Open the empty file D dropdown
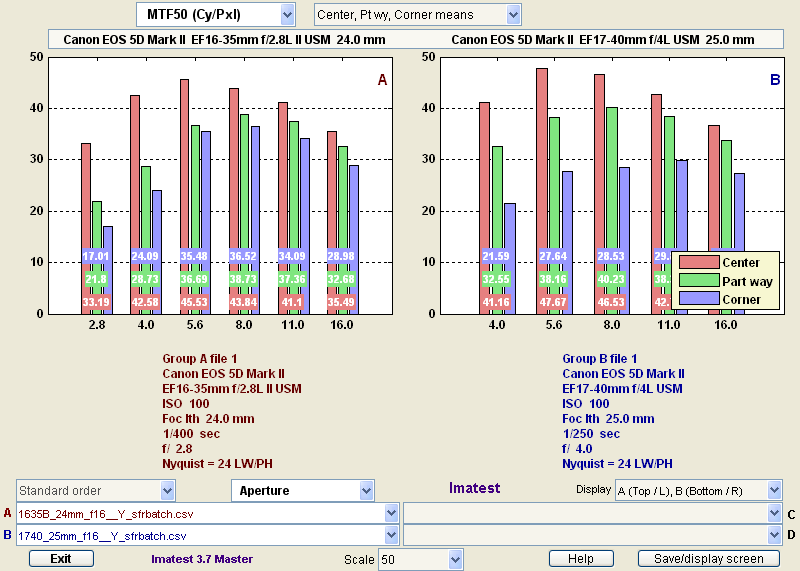The height and width of the screenshot is (571, 800). pyautogui.click(x=593, y=536)
